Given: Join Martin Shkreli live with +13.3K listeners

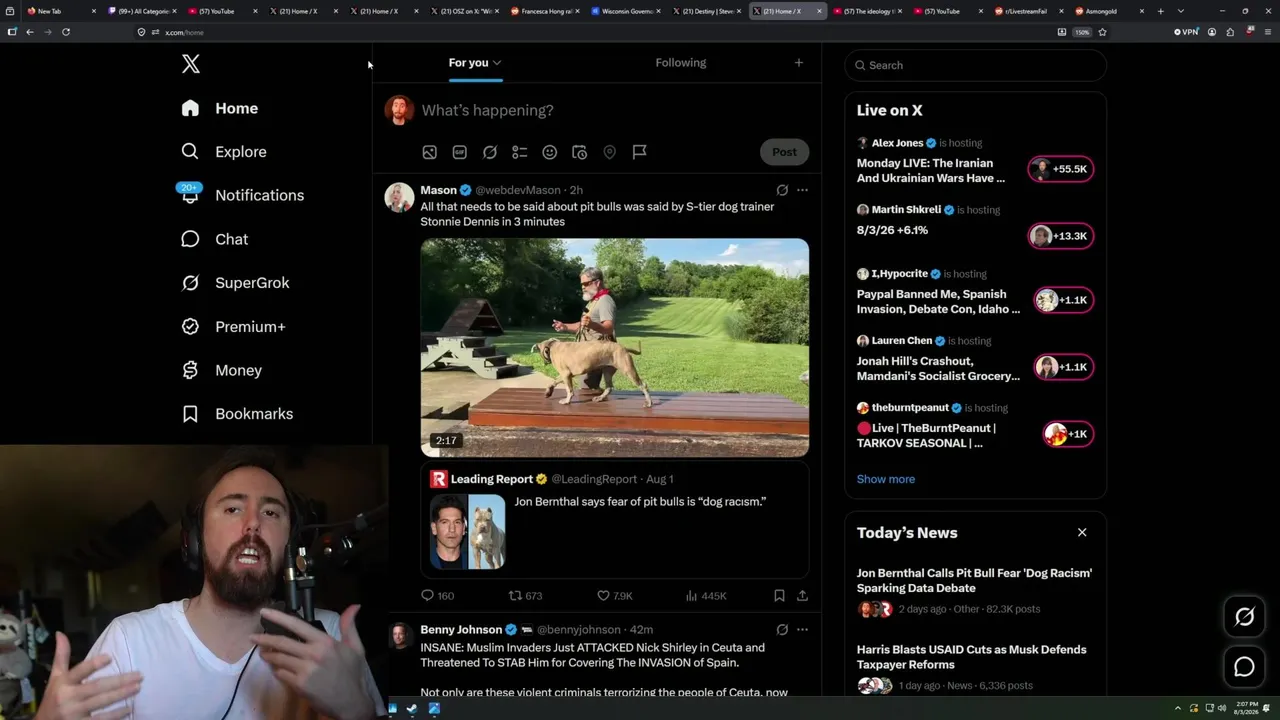Looking at the screenshot, I should pyautogui.click(x=1061, y=236).
